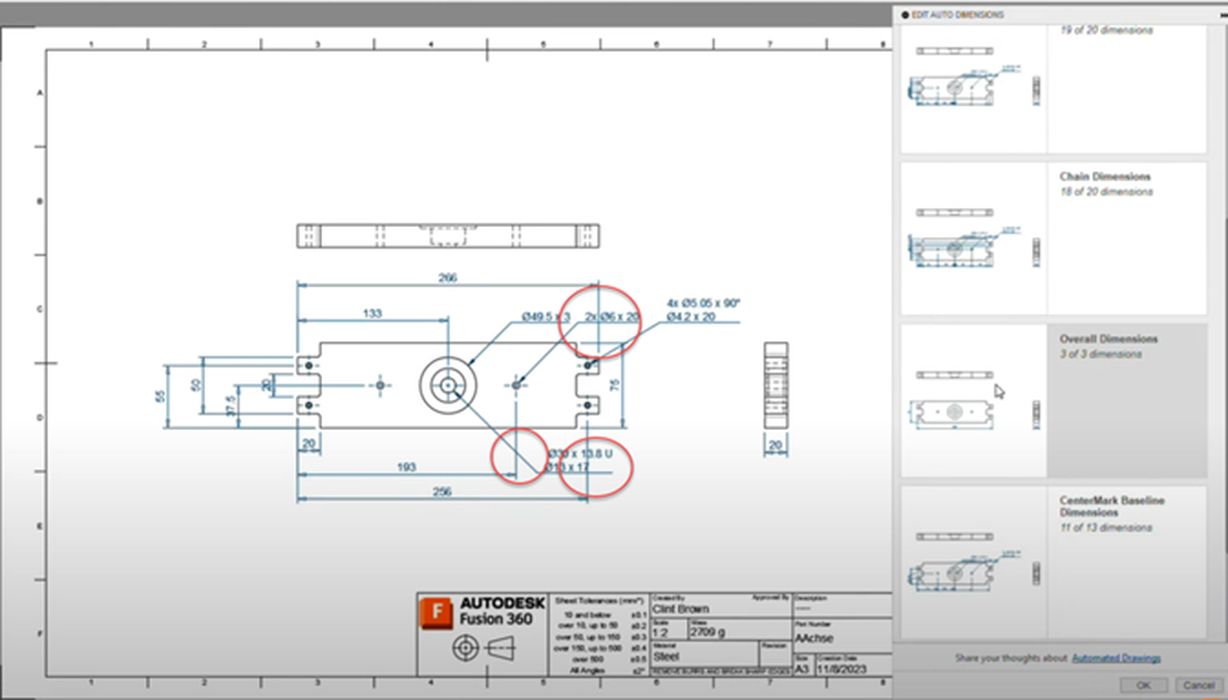Viewport: 1228px width, 700px height.
Task: Open the Automated Drawings feedback link
Action: pos(1116,658)
